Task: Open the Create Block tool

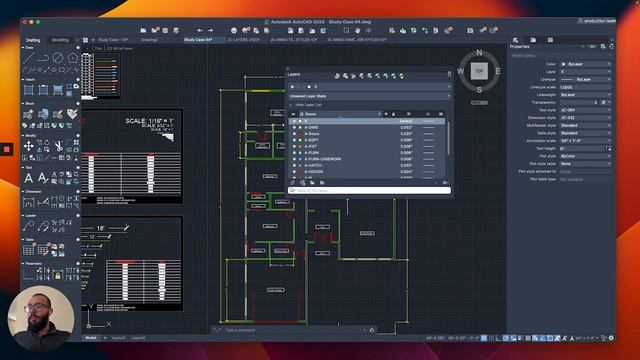Action: click(x=43, y=114)
